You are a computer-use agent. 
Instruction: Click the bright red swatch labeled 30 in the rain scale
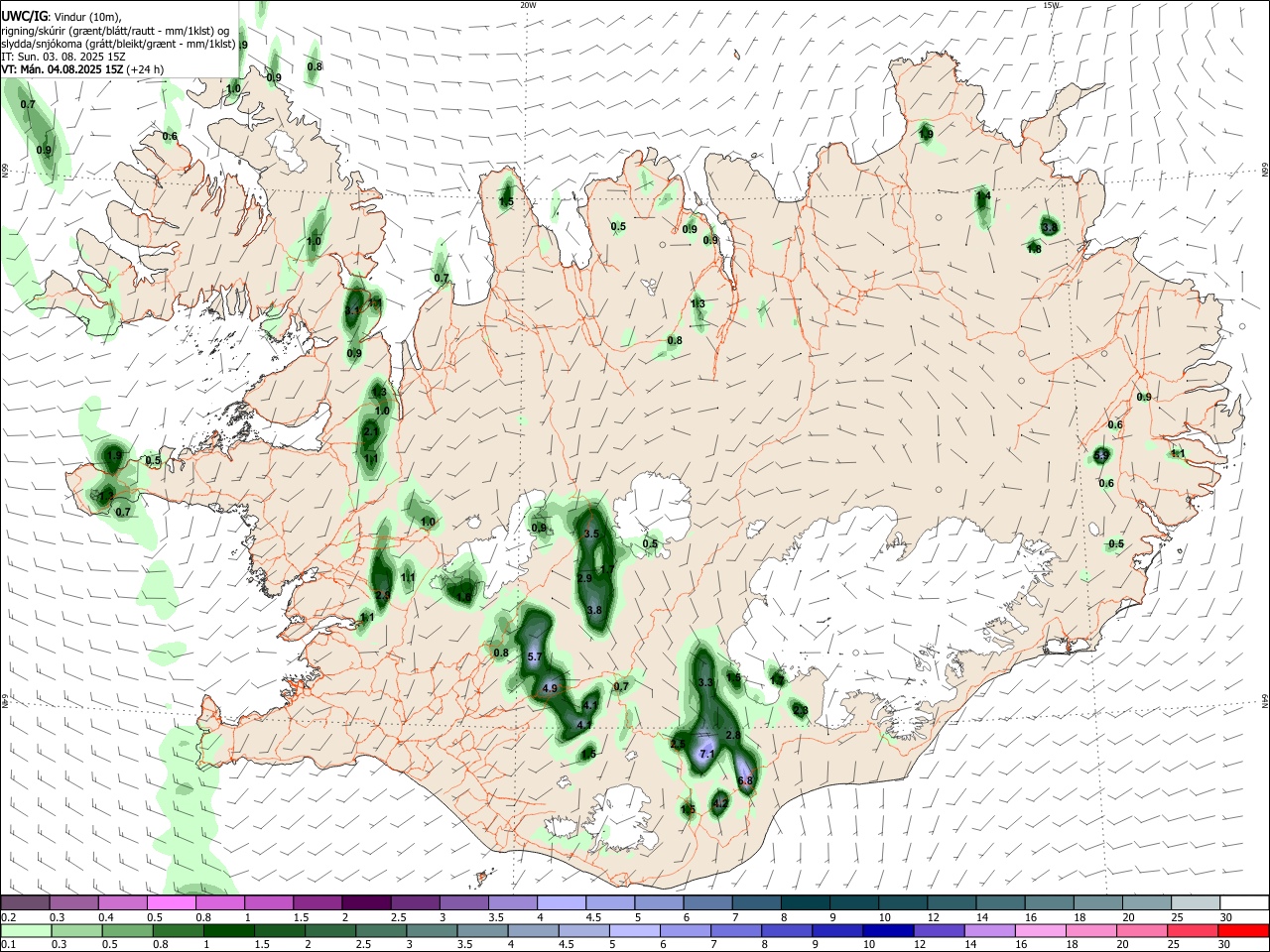(1243, 930)
